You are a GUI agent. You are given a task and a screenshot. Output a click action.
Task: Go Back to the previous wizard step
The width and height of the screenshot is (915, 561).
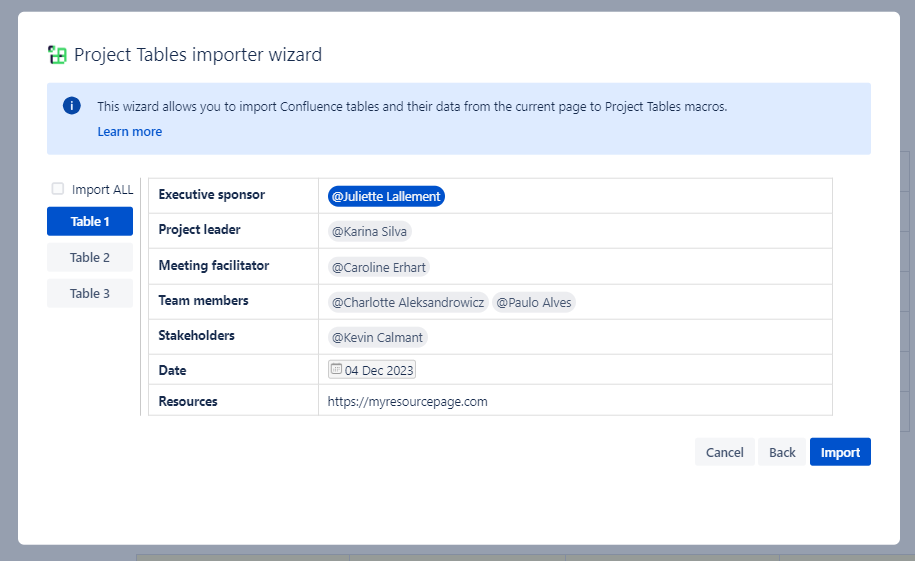click(782, 452)
